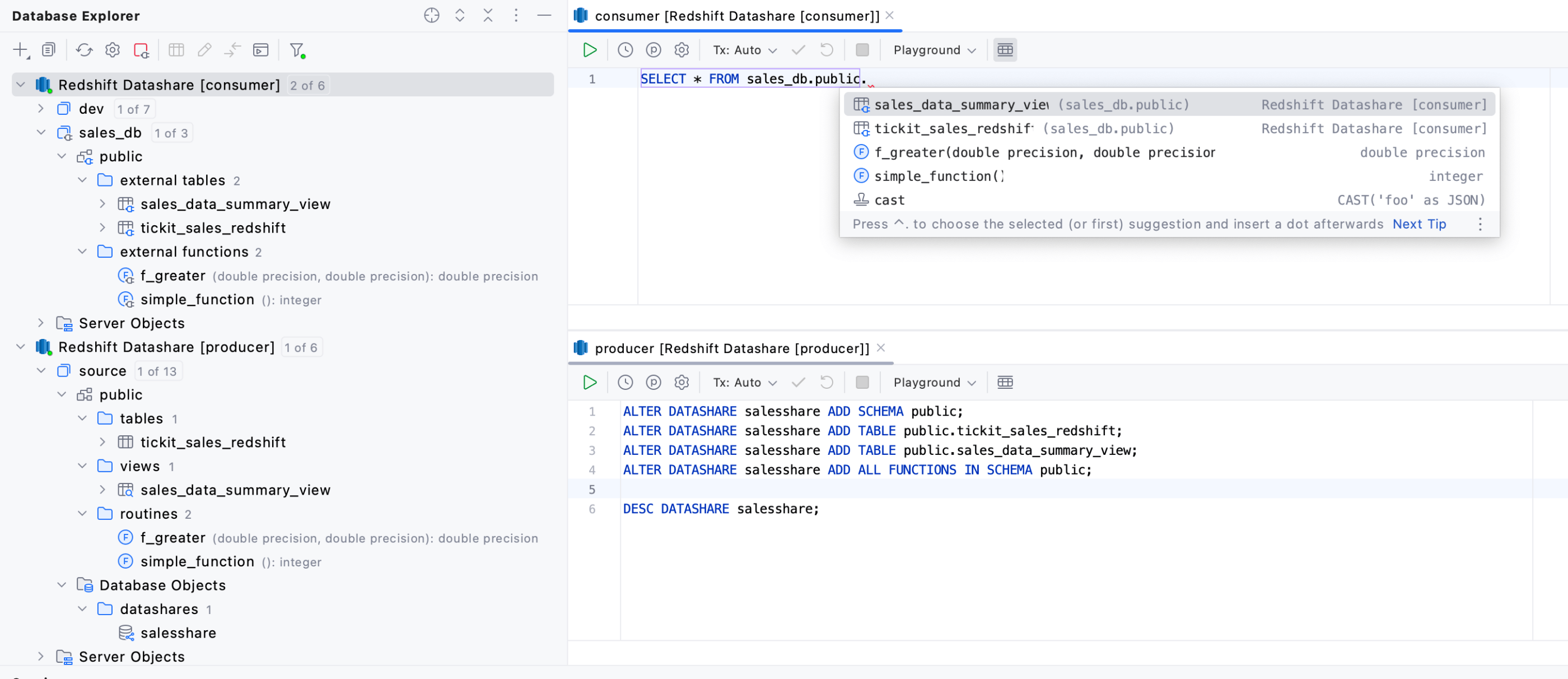Click the Refresh icon in Database Explorer
The image size is (1568, 679).
click(x=84, y=50)
